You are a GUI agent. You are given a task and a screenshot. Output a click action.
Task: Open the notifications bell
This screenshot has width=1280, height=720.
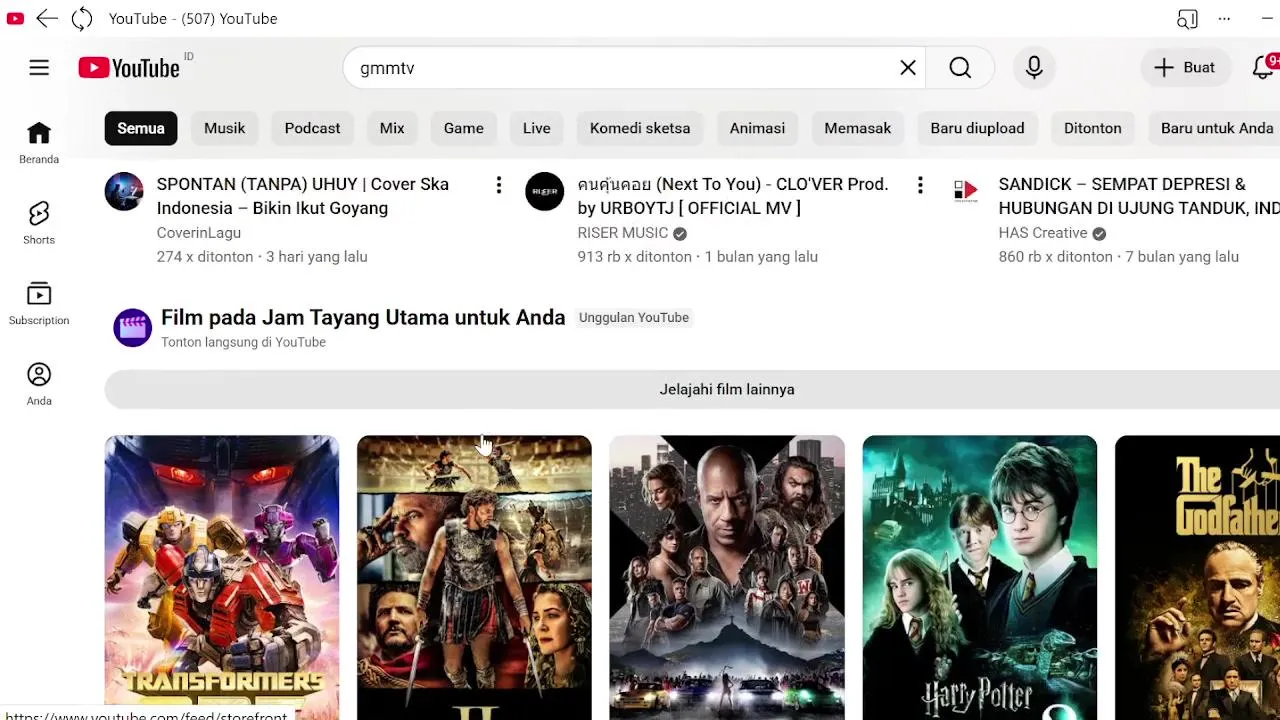(x=1264, y=68)
